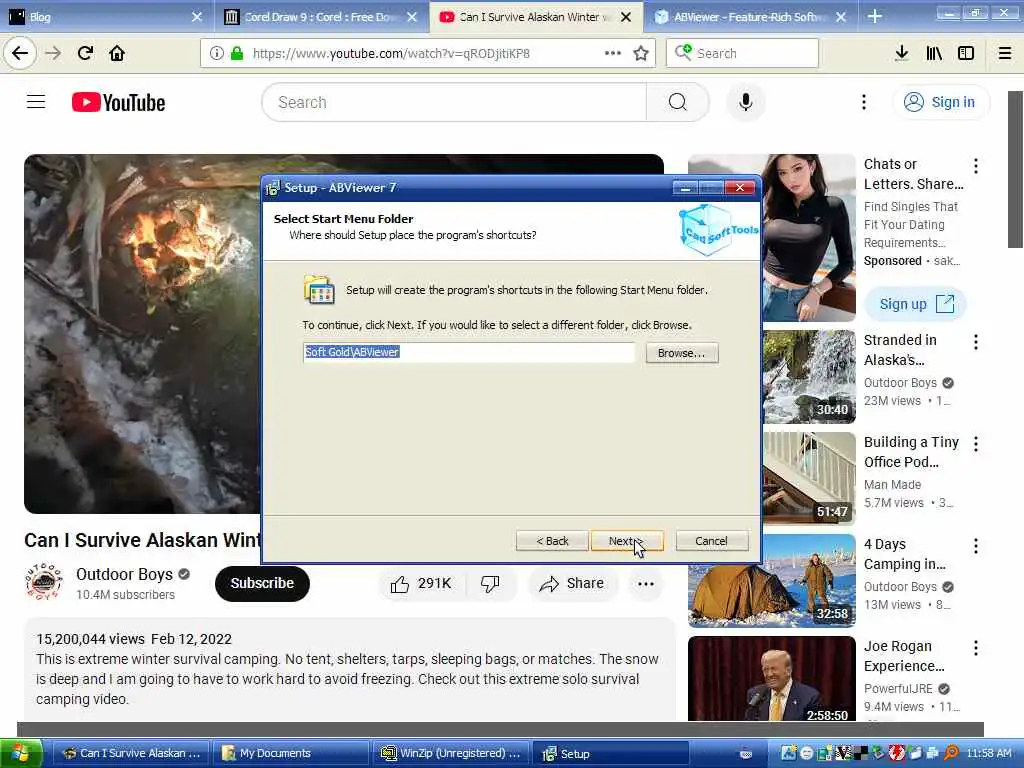Open the Downloads arrow icon
Screen dimensions: 1024x768
901,53
